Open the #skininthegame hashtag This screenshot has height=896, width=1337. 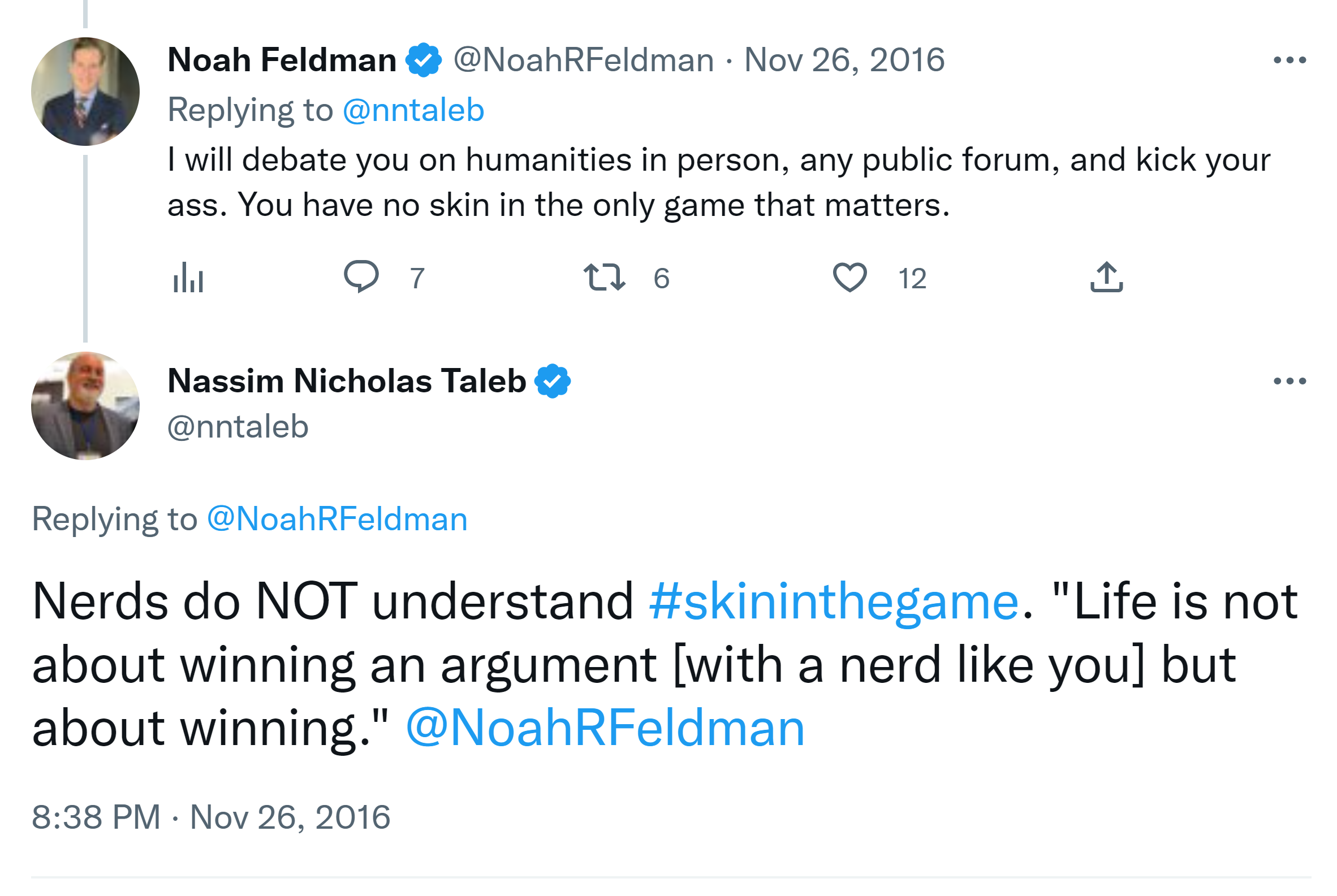834,601
